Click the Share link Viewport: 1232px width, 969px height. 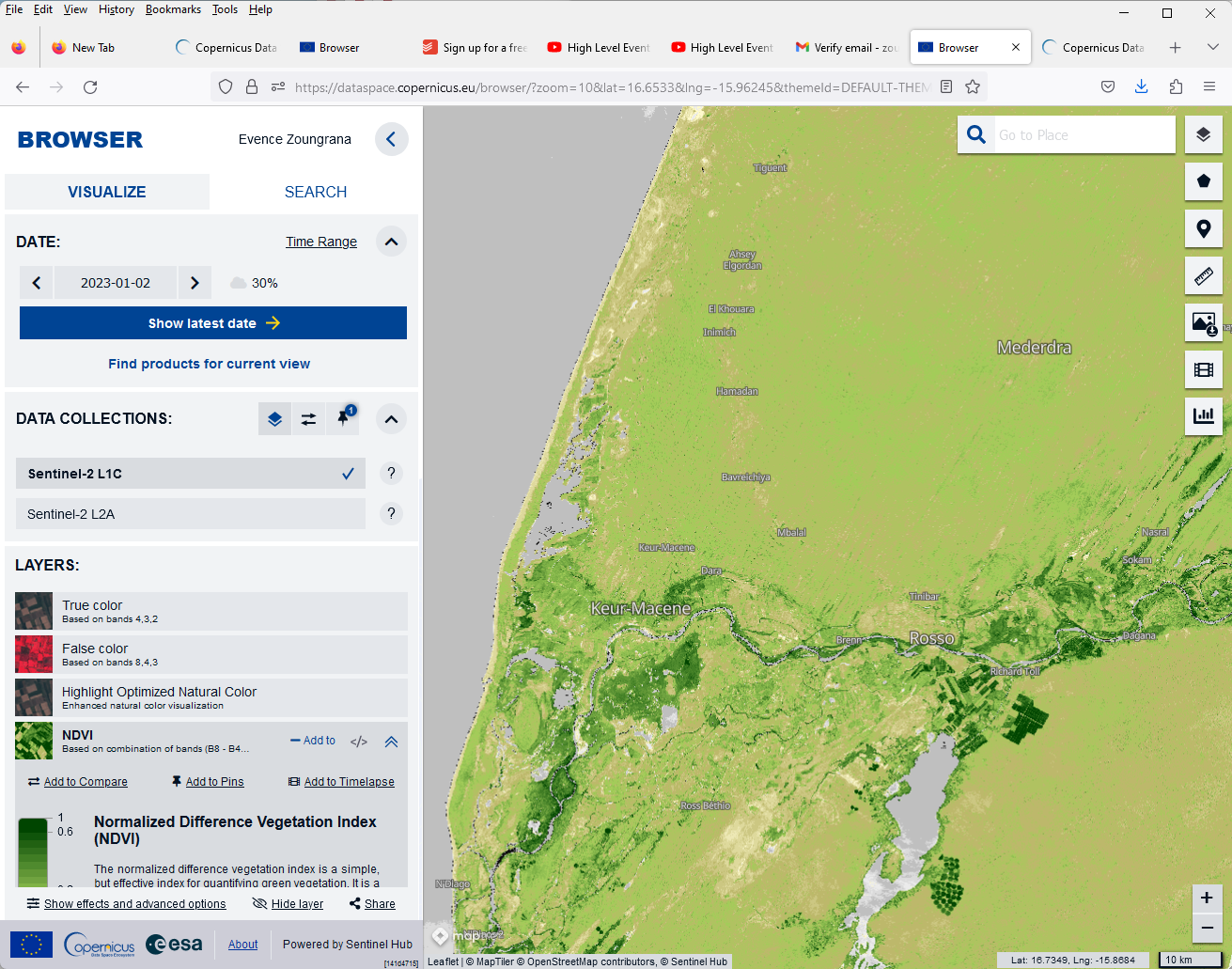(x=372, y=904)
